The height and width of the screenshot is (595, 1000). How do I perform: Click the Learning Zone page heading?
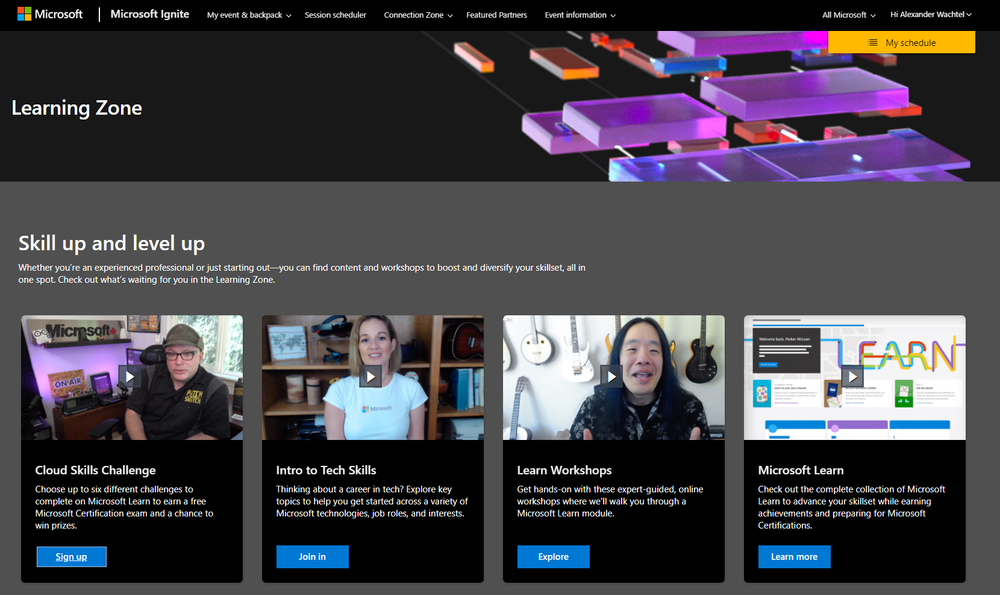[77, 108]
